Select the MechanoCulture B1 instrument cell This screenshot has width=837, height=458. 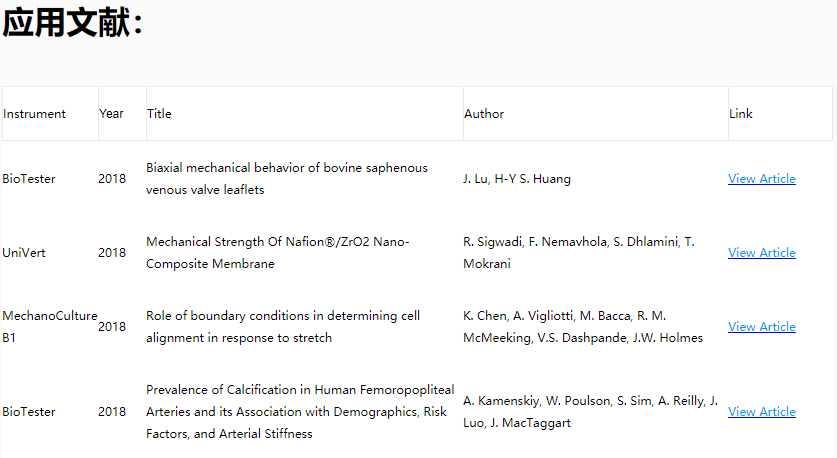pyautogui.click(x=49, y=327)
